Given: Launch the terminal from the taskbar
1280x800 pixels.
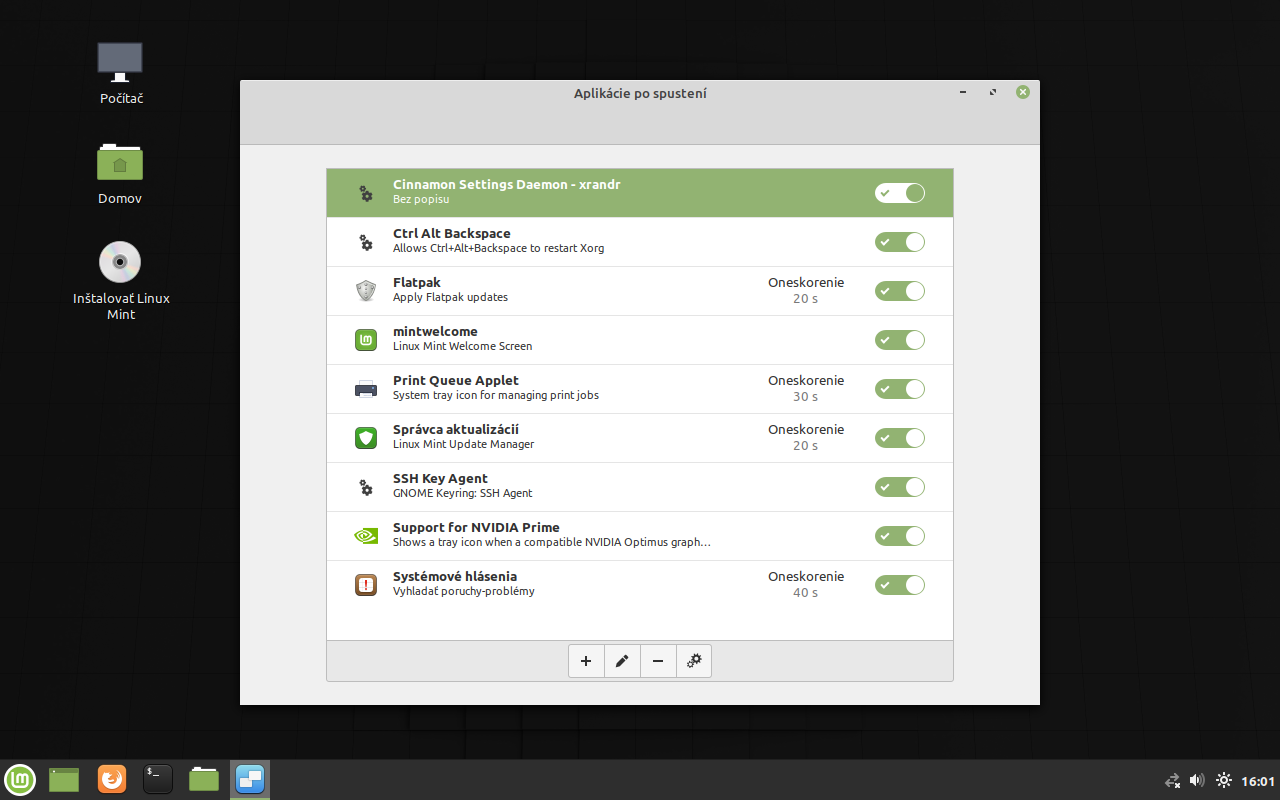Looking at the screenshot, I should click(158, 779).
